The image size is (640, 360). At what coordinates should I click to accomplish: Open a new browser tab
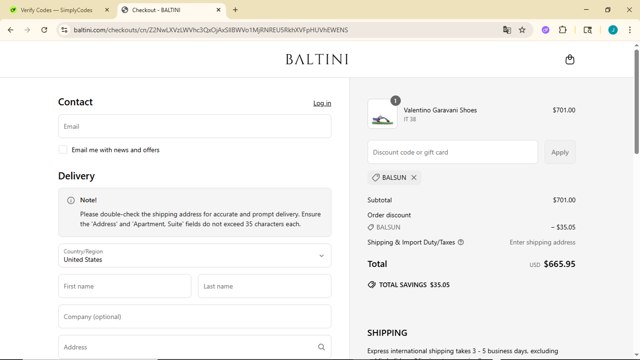click(235, 10)
